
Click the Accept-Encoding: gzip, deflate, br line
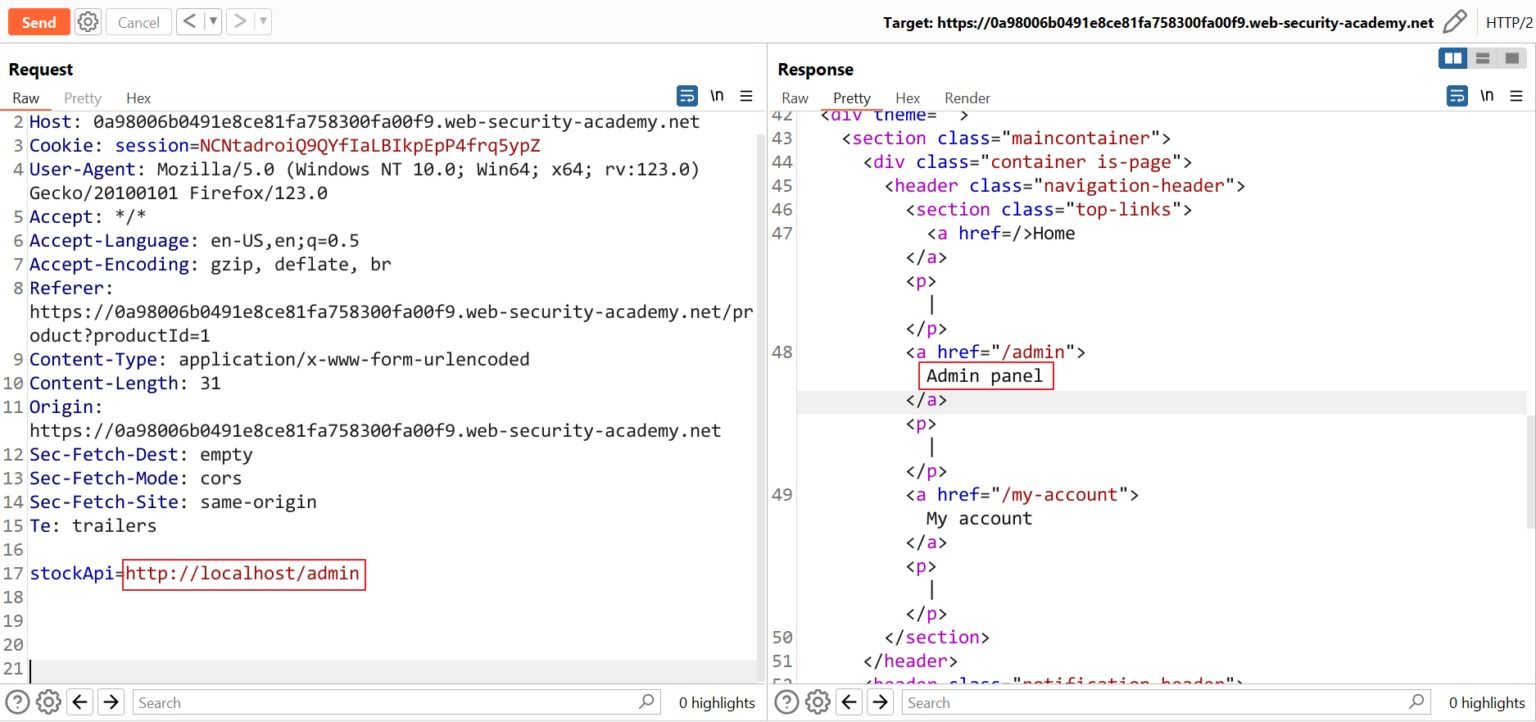click(x=210, y=265)
